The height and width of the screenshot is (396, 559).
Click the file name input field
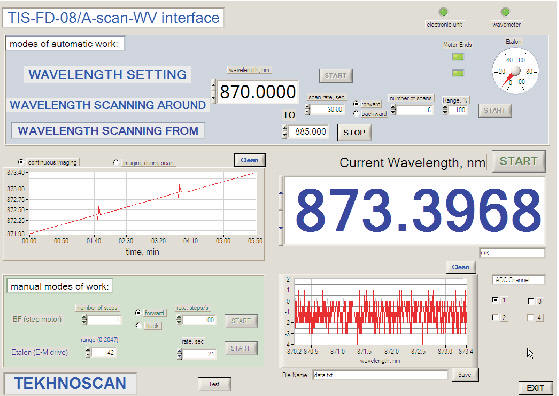[x=380, y=375]
